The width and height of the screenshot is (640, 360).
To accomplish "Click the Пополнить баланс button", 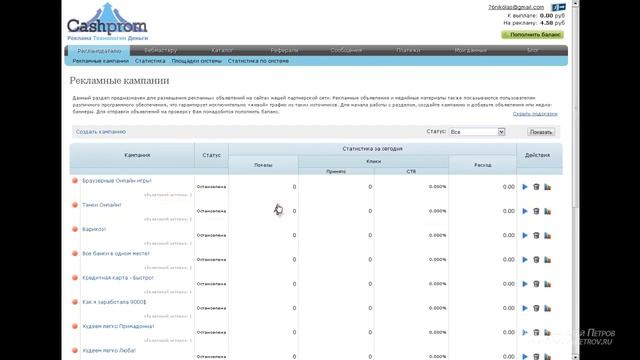I will pos(533,35).
